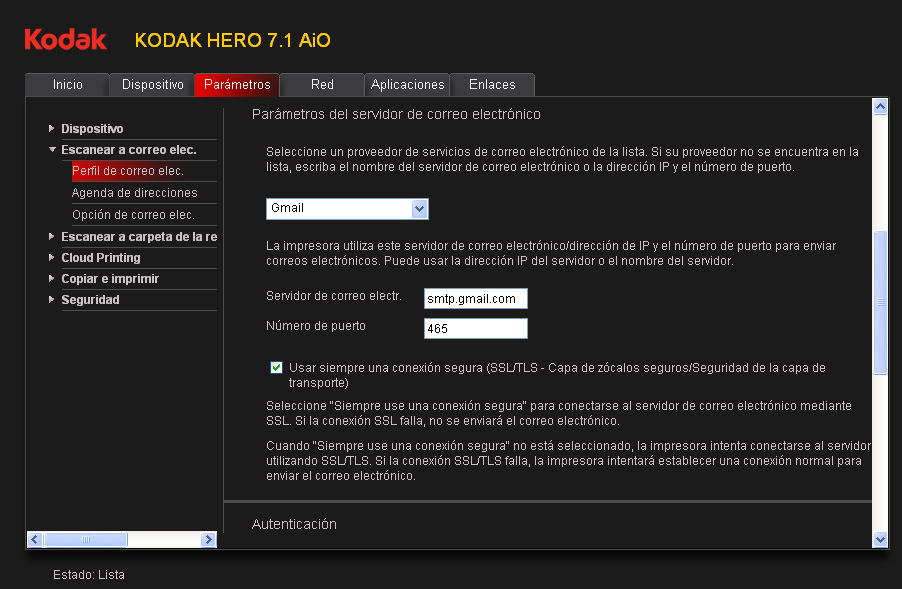Open Cloud Printing section
Viewport: 902px width, 589px height.
[101, 258]
